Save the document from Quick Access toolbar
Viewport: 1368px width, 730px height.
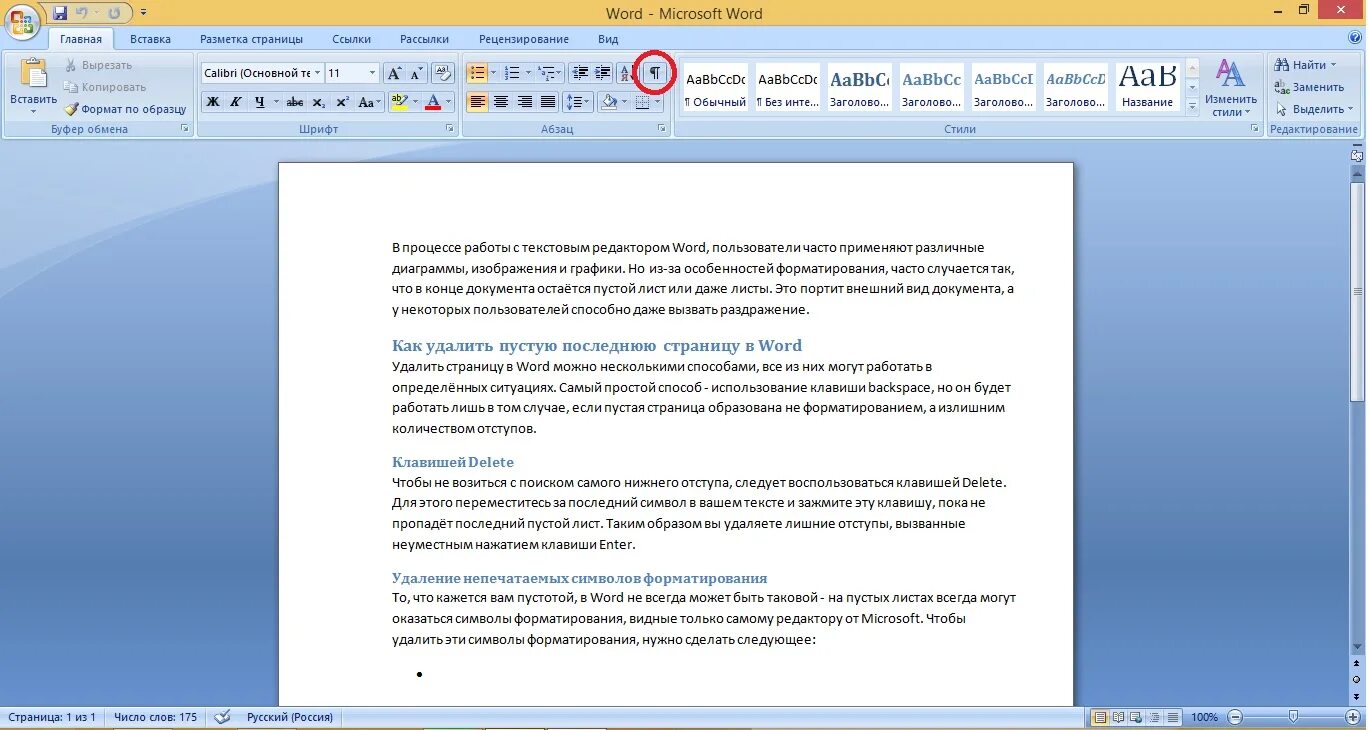click(x=60, y=13)
